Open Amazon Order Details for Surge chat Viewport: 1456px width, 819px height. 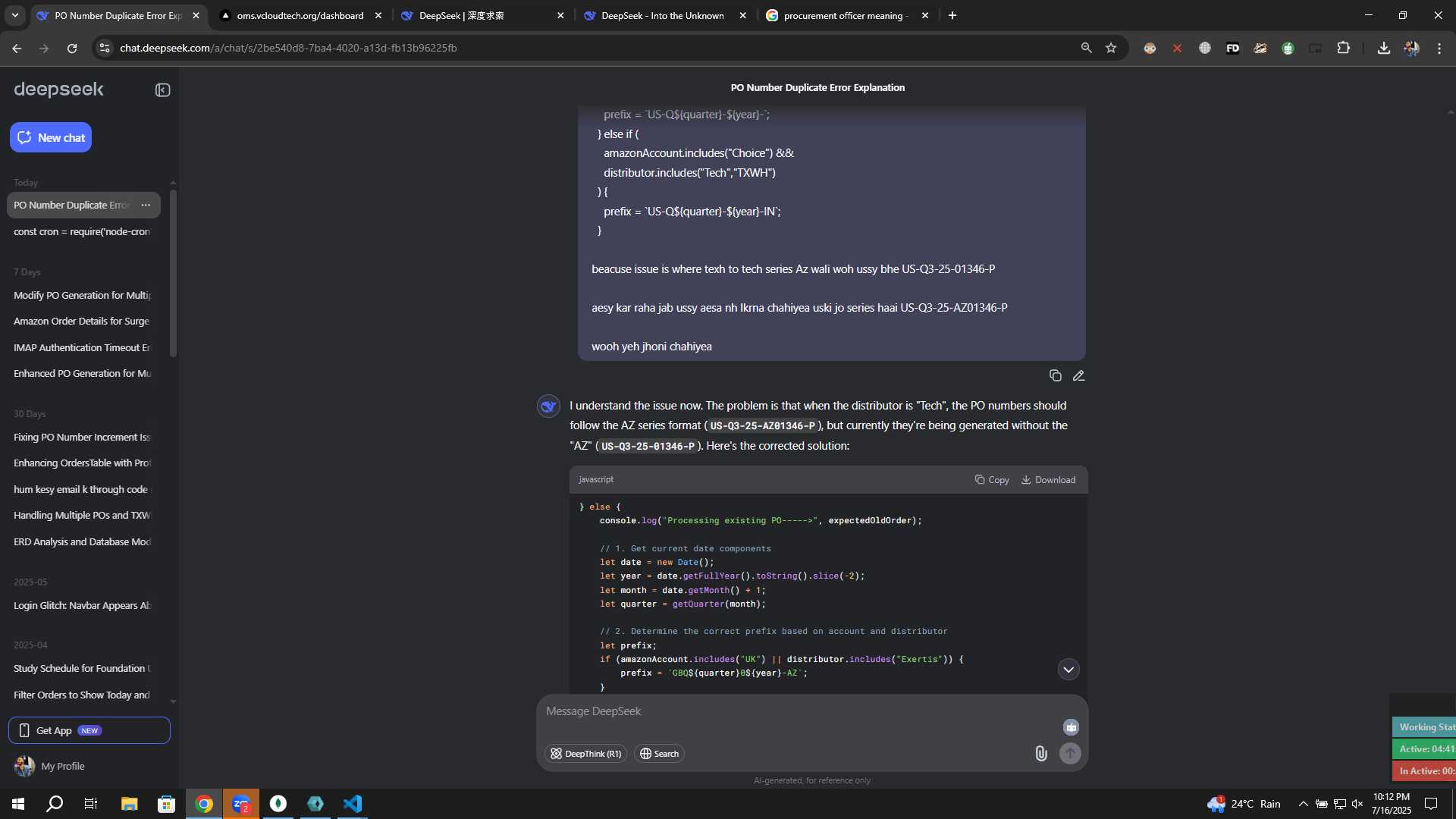click(83, 321)
